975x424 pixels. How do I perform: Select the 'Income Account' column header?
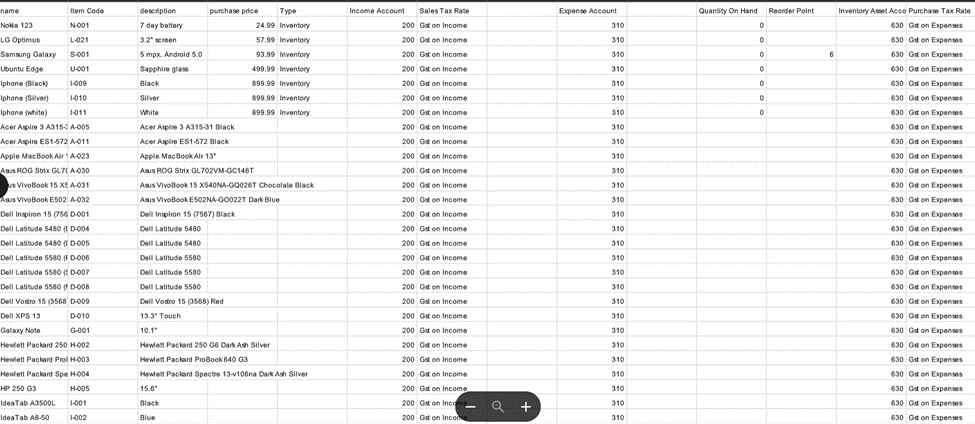(377, 11)
